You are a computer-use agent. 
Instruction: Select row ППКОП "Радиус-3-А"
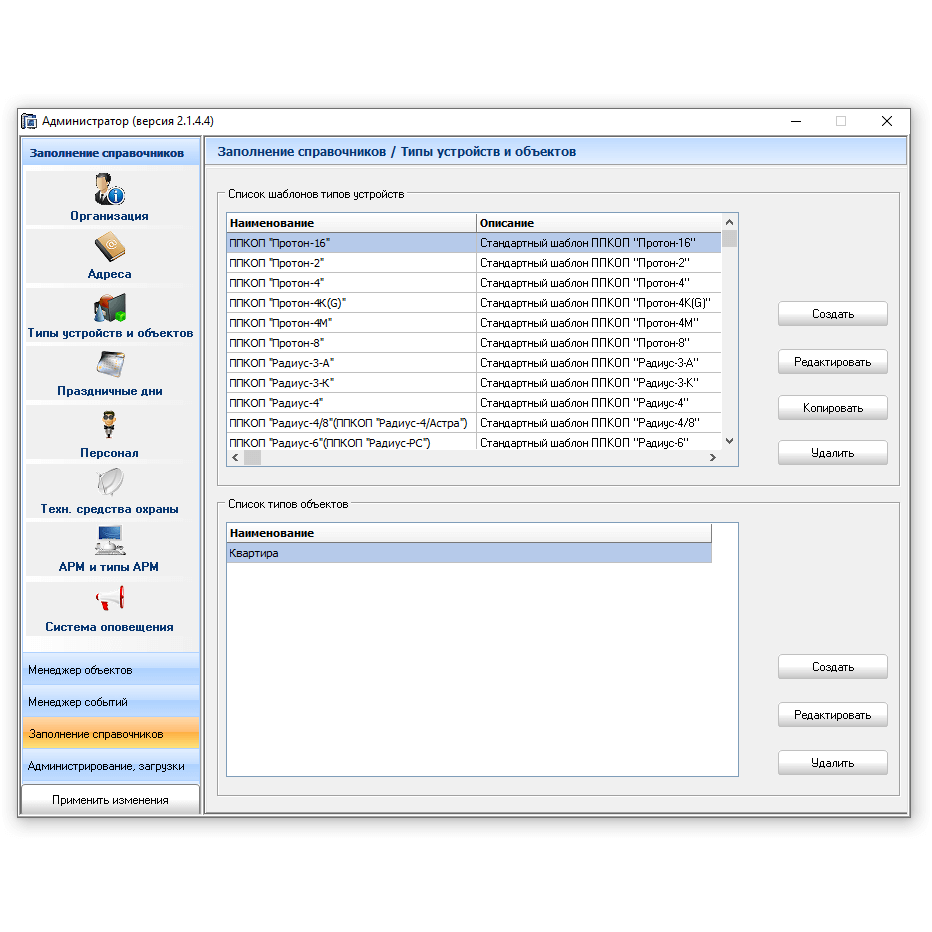474,363
